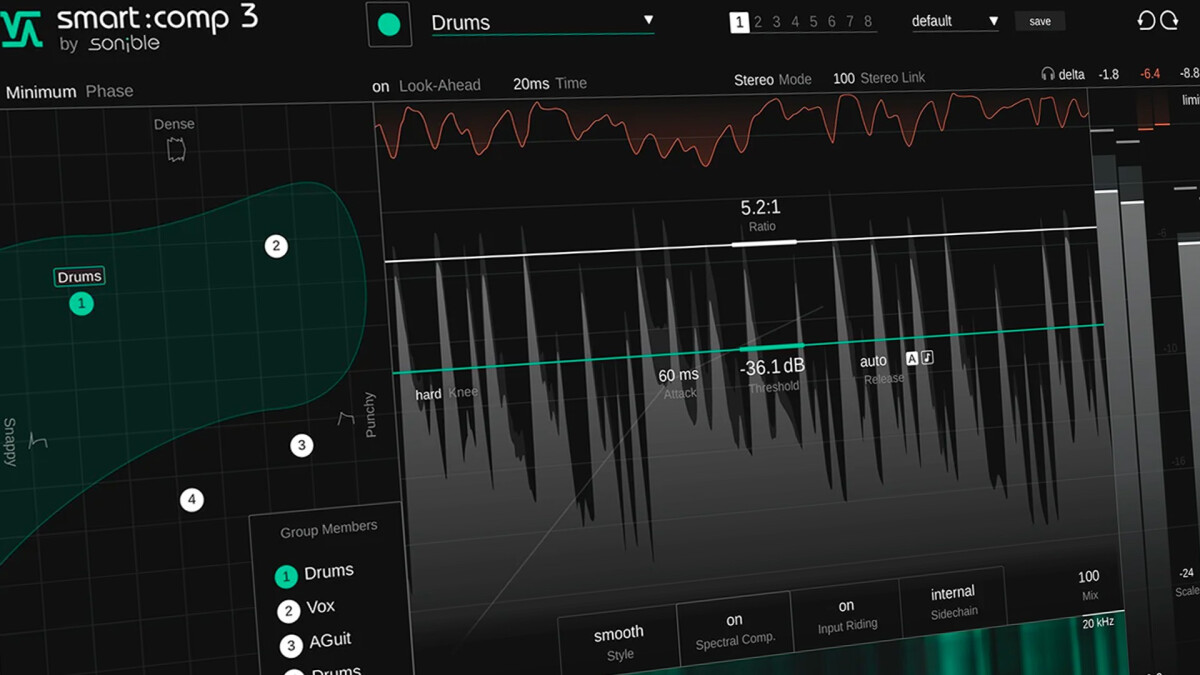Enable delta monitoring via the headphone icon
The height and width of the screenshot is (675, 1200).
[1048, 74]
